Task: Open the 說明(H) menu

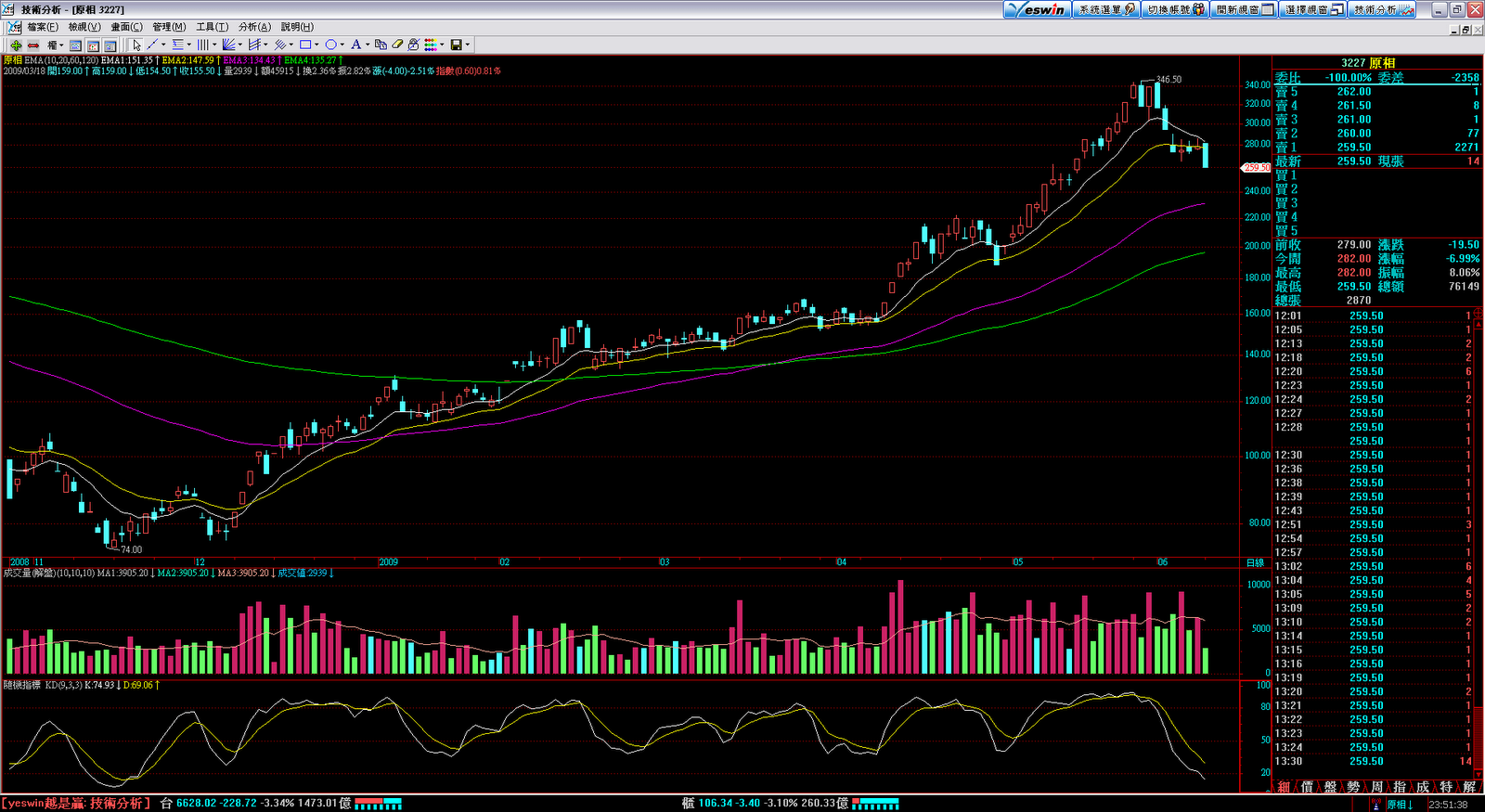Action: (x=297, y=27)
